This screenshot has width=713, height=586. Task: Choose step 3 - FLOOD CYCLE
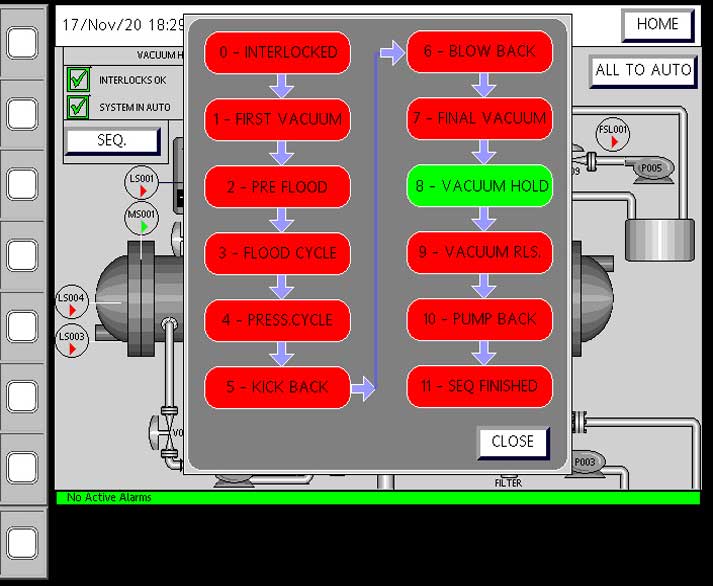277,253
